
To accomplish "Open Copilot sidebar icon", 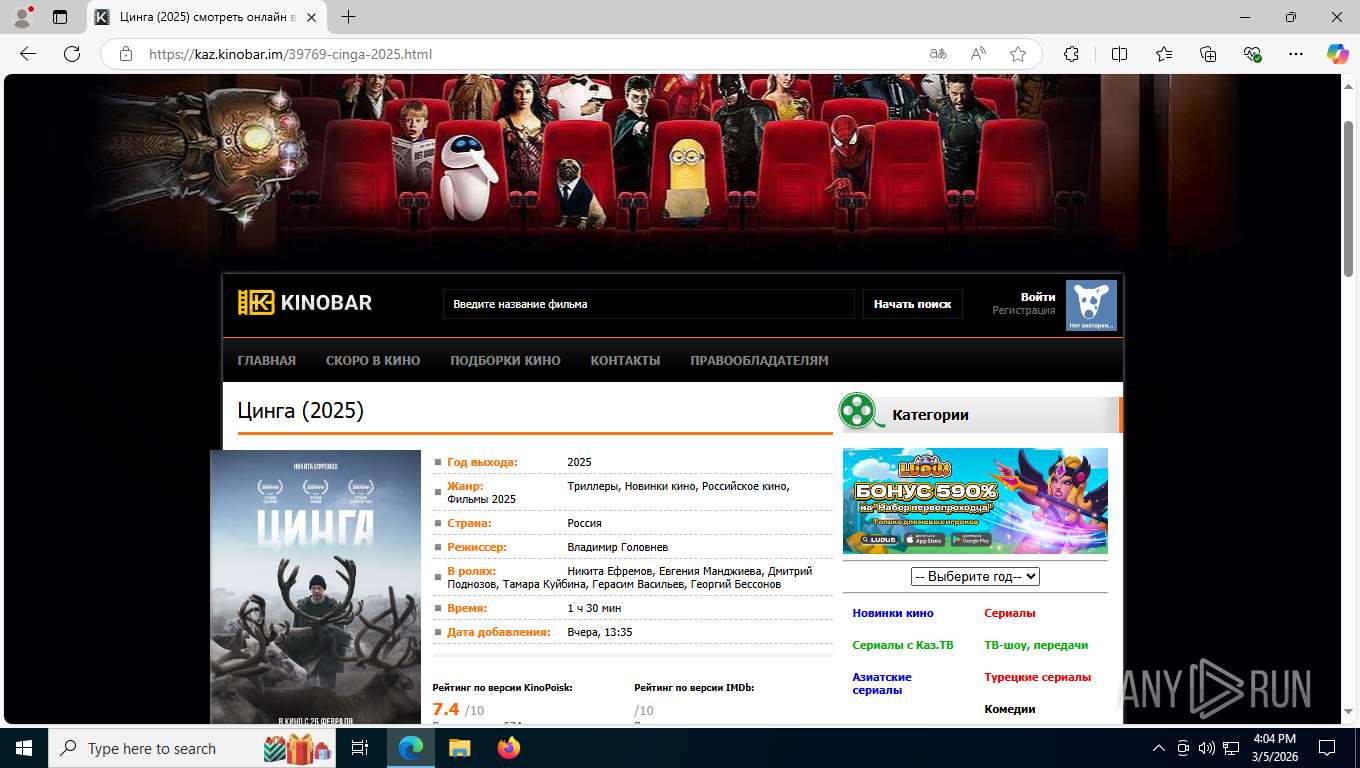I will (1338, 54).
